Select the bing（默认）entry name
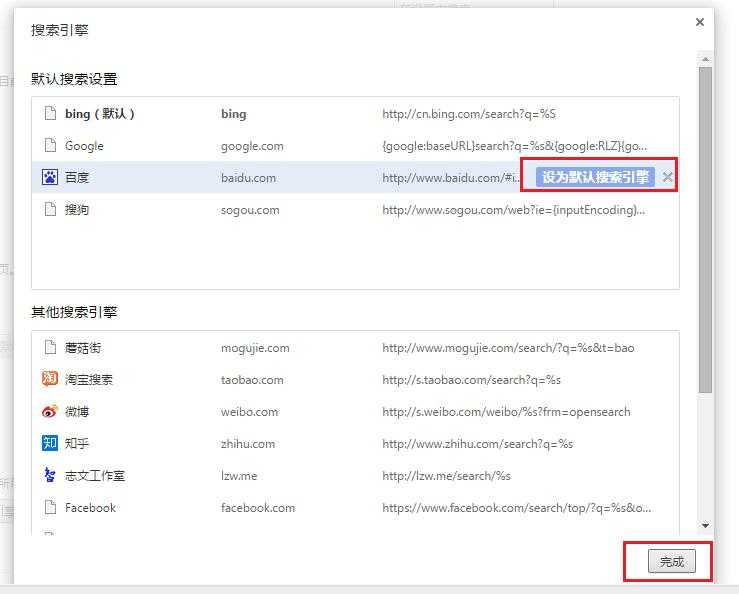This screenshot has width=739, height=594. (x=100, y=114)
